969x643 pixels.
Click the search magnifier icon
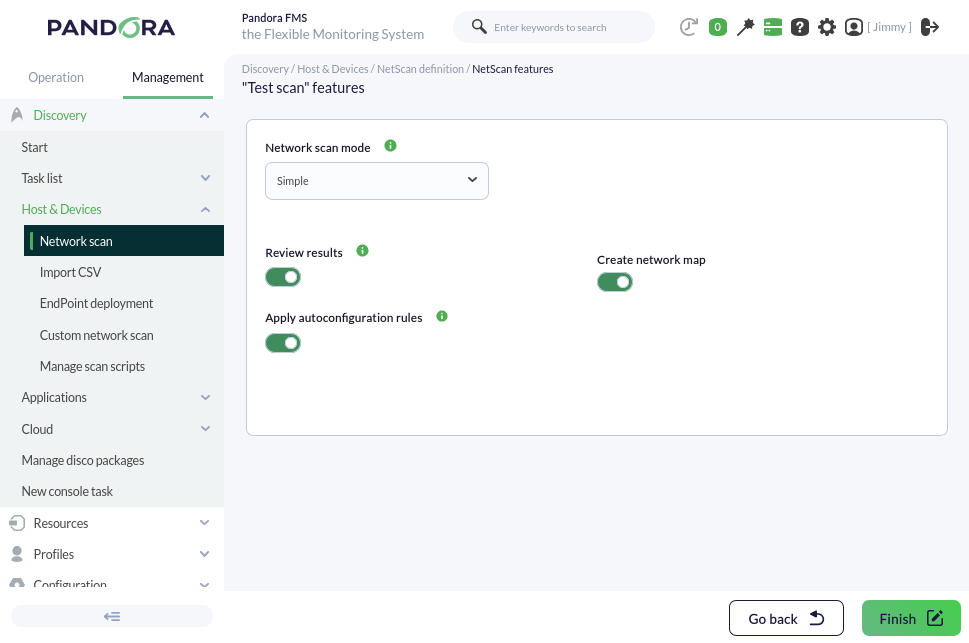pos(479,27)
